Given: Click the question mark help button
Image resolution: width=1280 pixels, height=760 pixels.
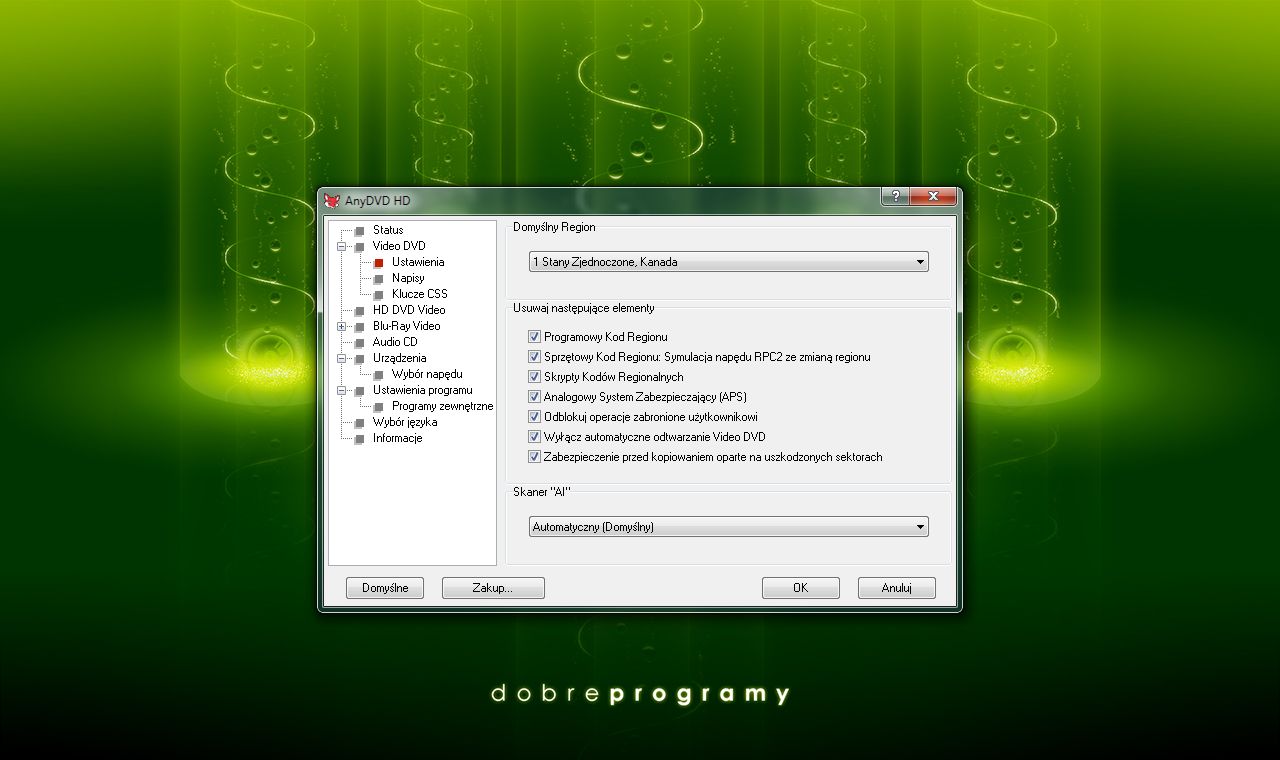Looking at the screenshot, I should click(x=895, y=196).
